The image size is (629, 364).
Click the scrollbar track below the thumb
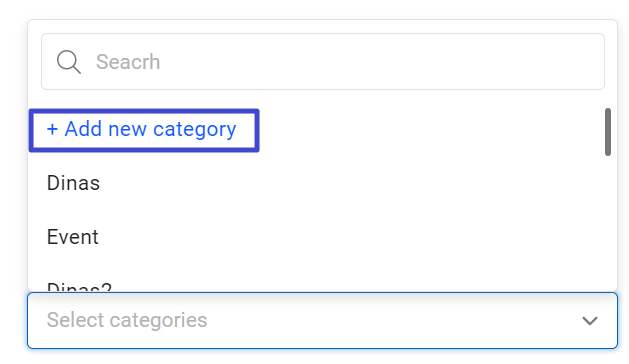608,223
